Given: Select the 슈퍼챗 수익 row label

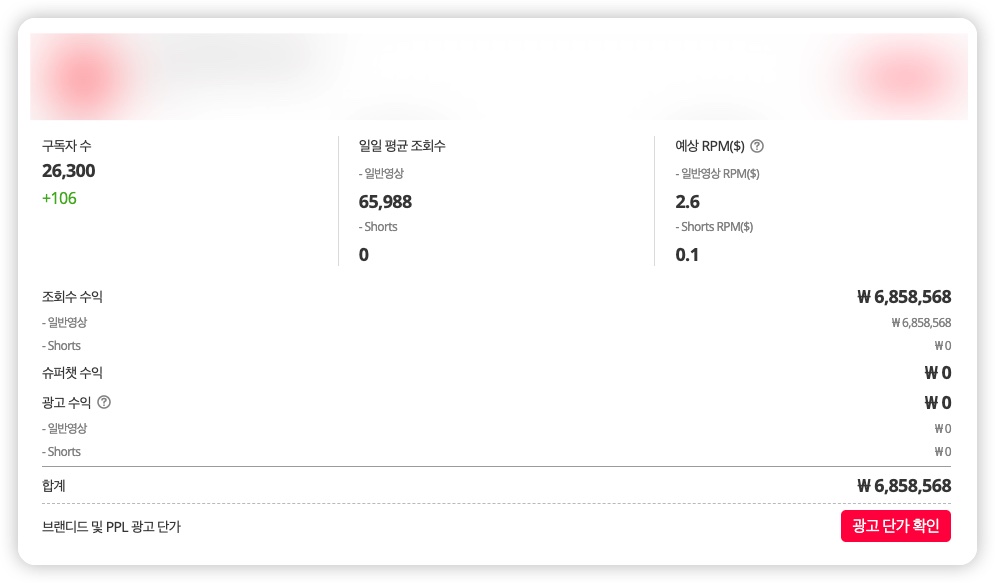Looking at the screenshot, I should [72, 373].
